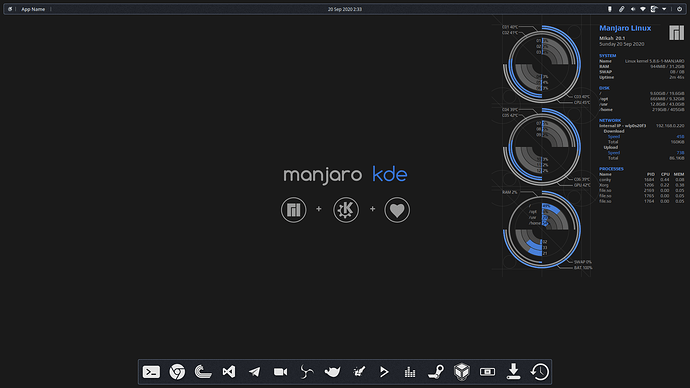Click the /home disk usage row
The image size is (690, 388).
pyautogui.click(x=642, y=110)
